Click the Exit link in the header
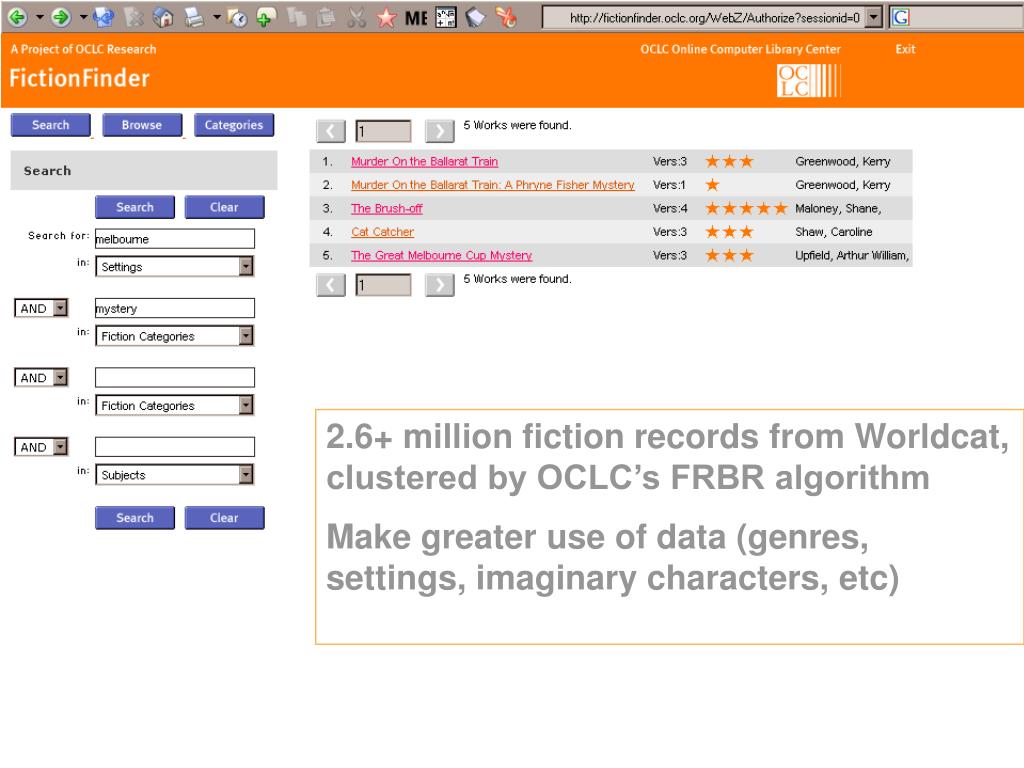The height and width of the screenshot is (768, 1024). point(905,49)
